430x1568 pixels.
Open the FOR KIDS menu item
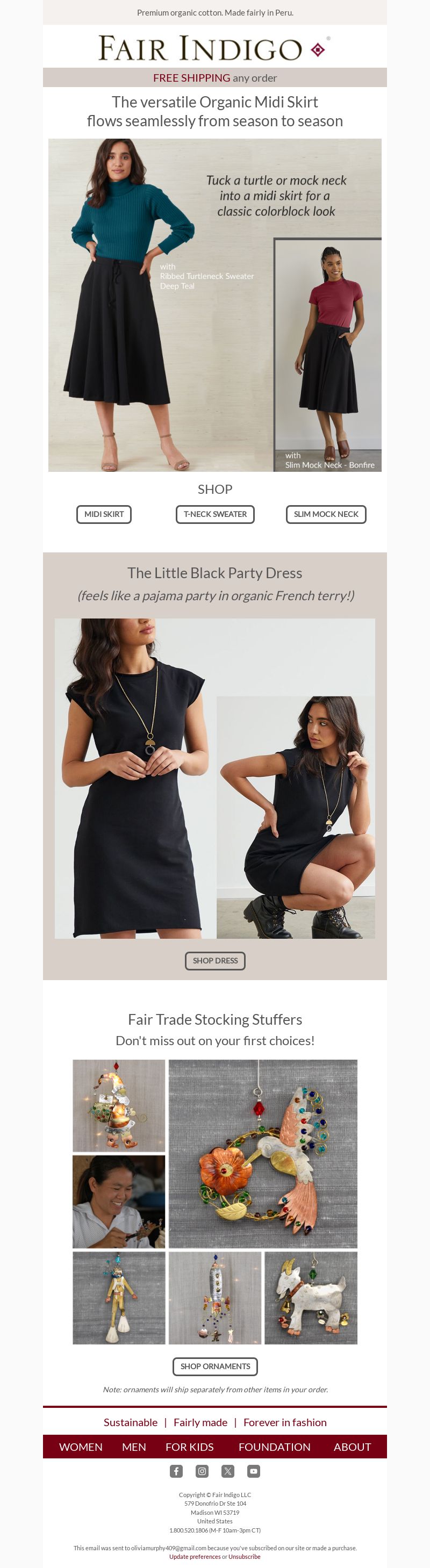189,1447
